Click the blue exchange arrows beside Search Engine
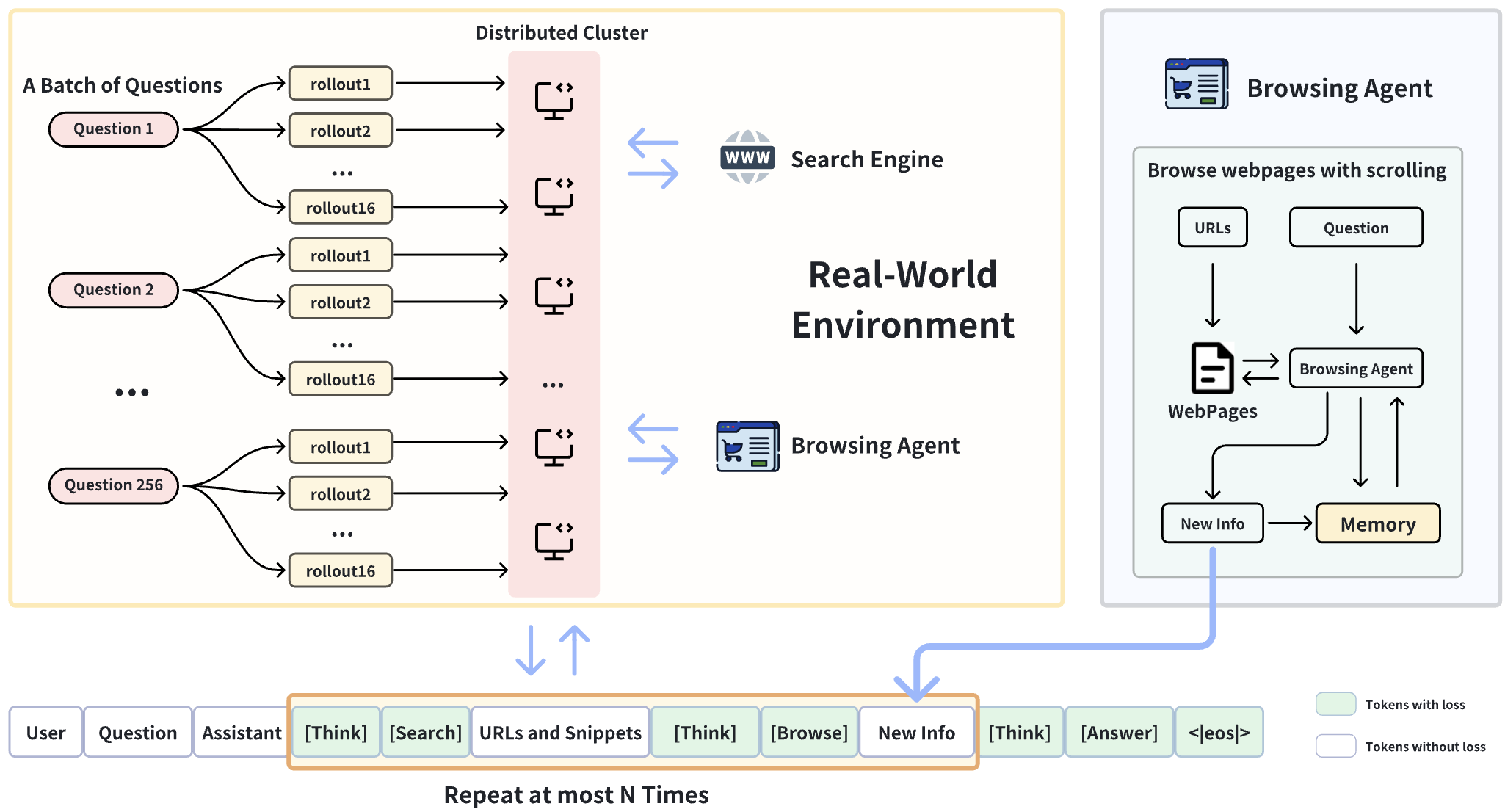 [x=653, y=158]
